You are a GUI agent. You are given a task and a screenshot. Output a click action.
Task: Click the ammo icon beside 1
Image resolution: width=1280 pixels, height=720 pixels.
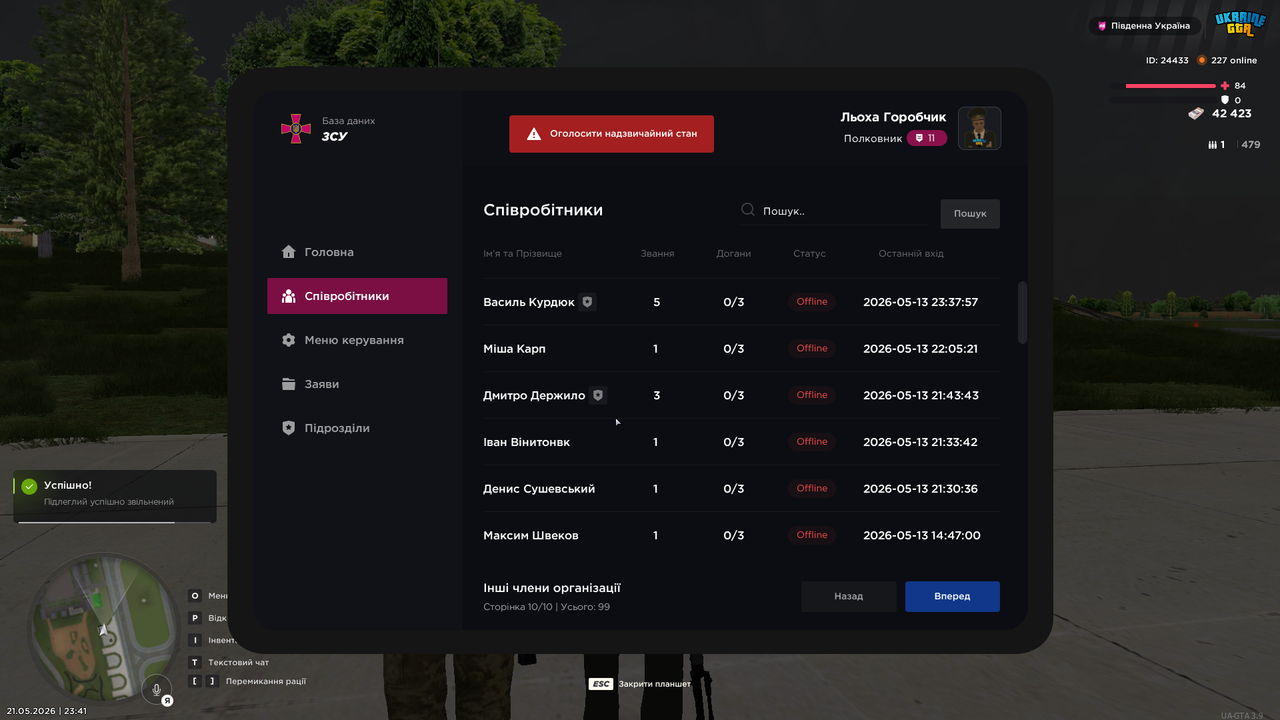pos(1213,145)
